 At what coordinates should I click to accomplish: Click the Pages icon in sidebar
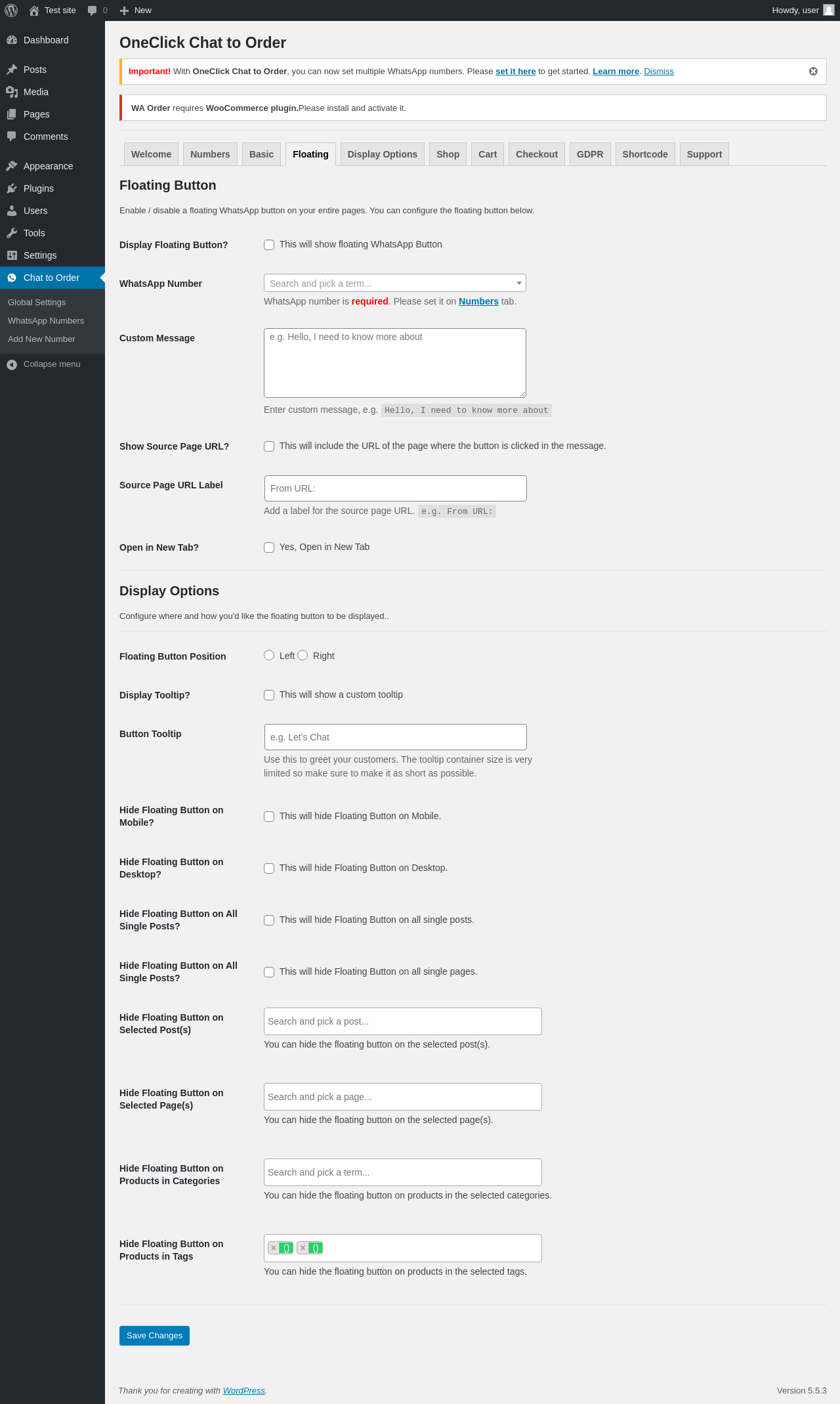tap(12, 114)
